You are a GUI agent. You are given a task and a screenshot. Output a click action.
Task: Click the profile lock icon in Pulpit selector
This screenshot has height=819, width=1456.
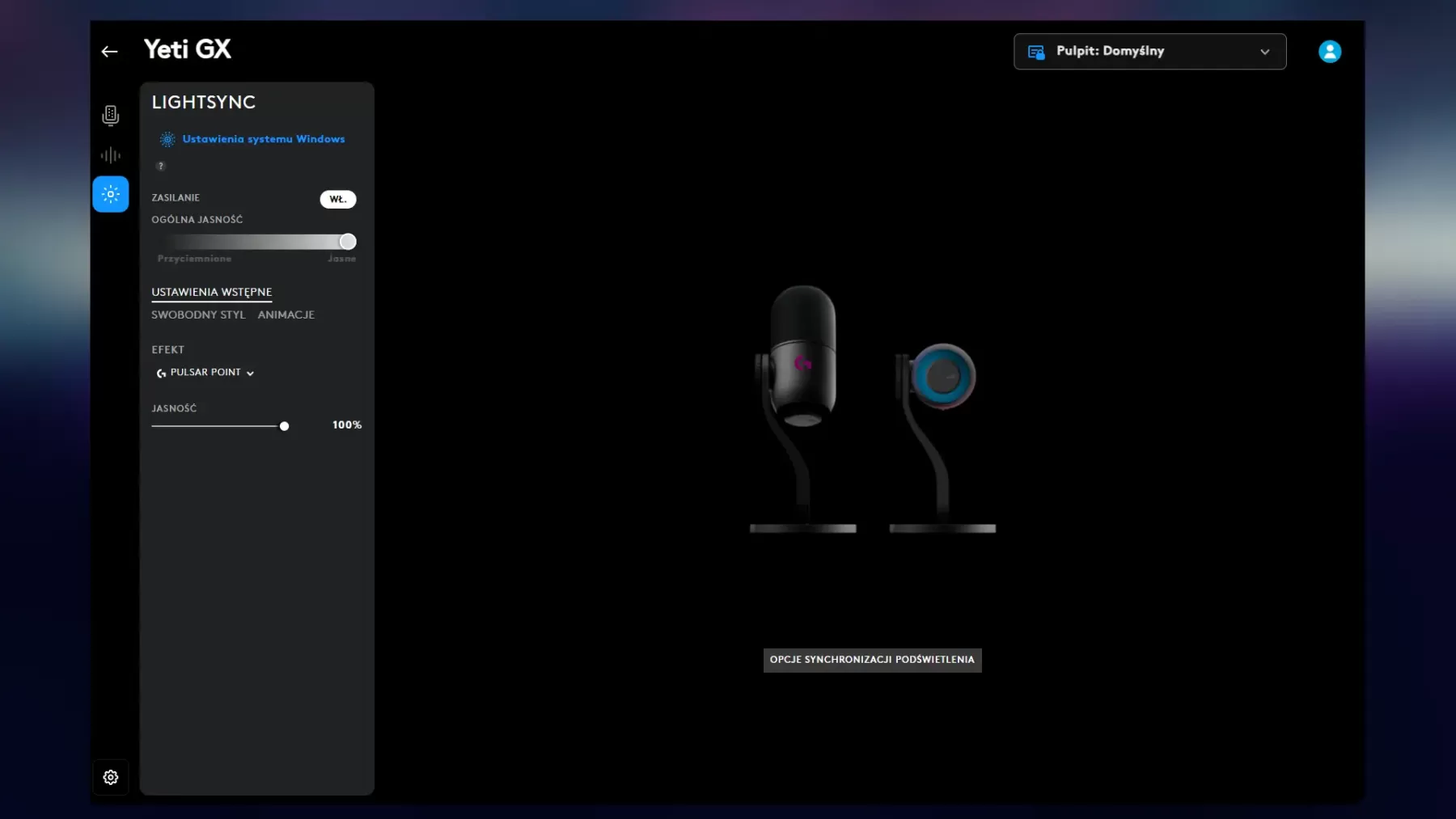click(x=1035, y=51)
